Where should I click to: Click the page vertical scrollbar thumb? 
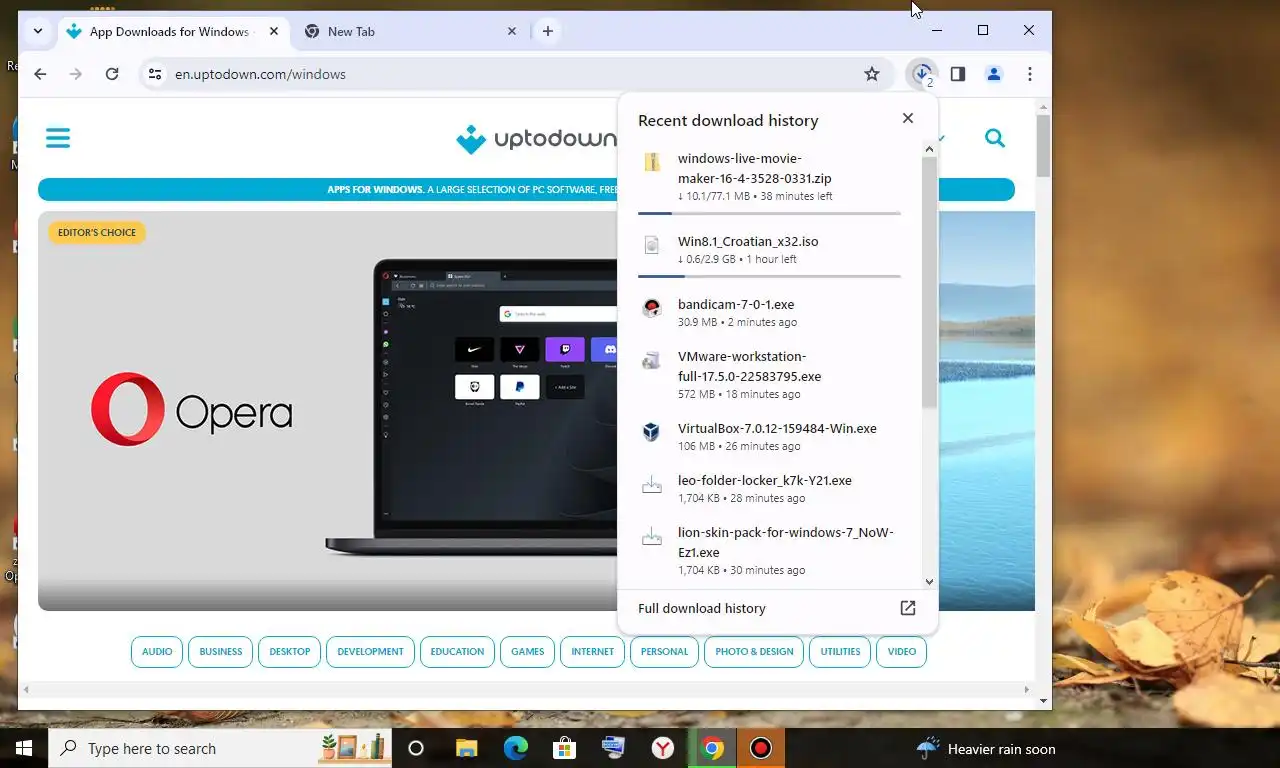click(1044, 146)
